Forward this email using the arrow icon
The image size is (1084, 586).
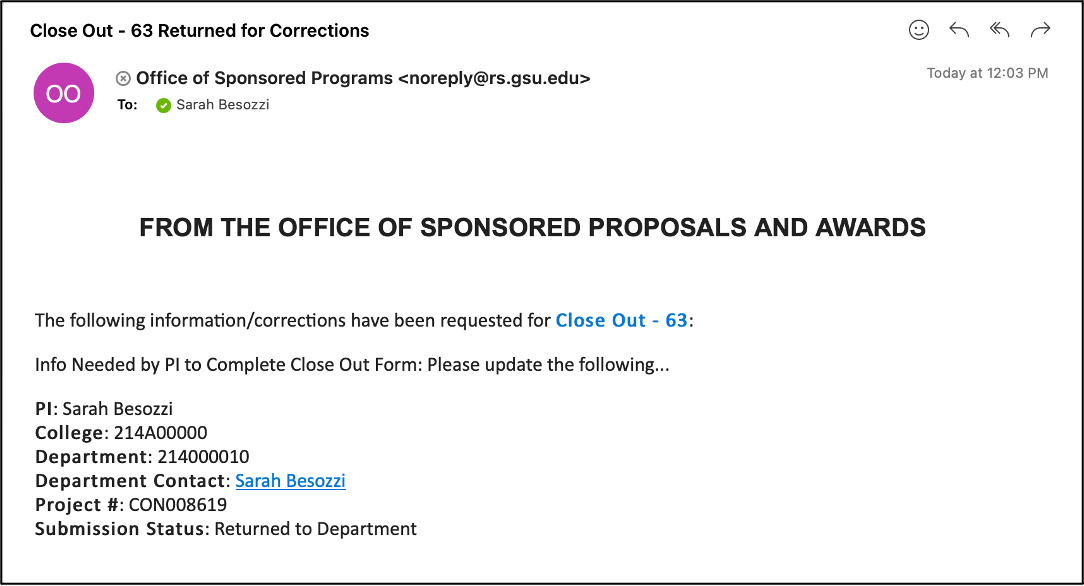1040,30
